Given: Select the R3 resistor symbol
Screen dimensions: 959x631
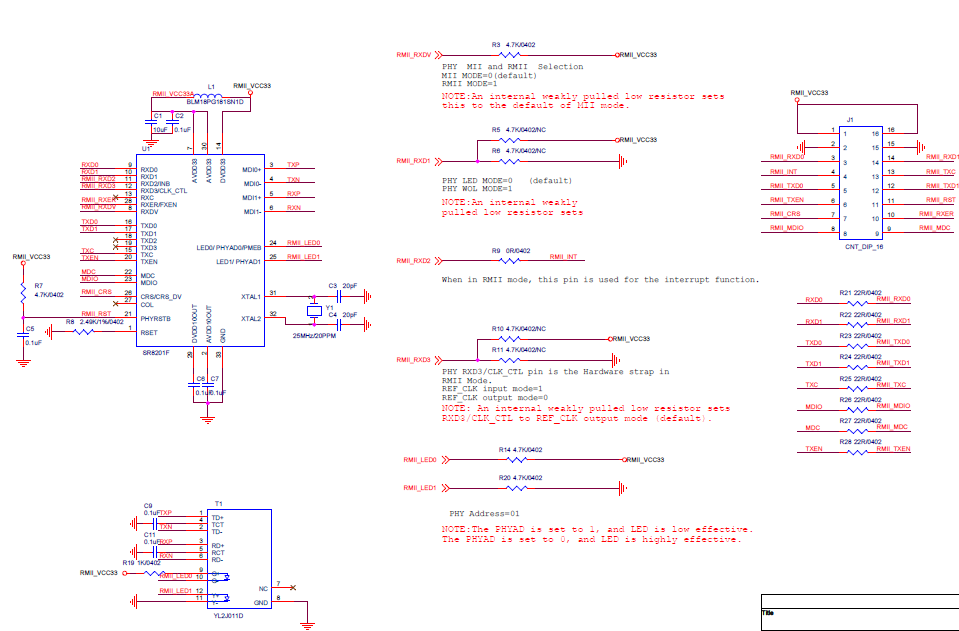Looking at the screenshot, I should pos(510,55).
